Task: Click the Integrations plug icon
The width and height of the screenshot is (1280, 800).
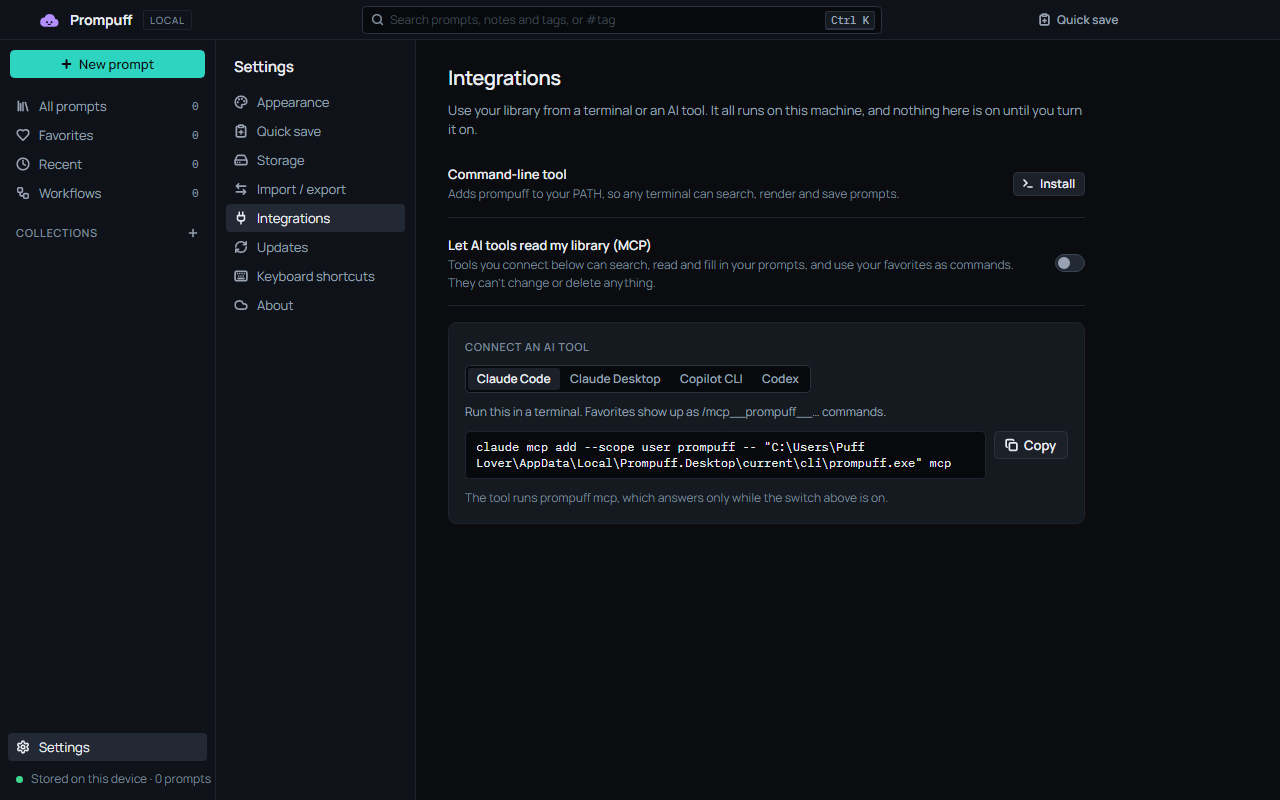Action: 241,218
